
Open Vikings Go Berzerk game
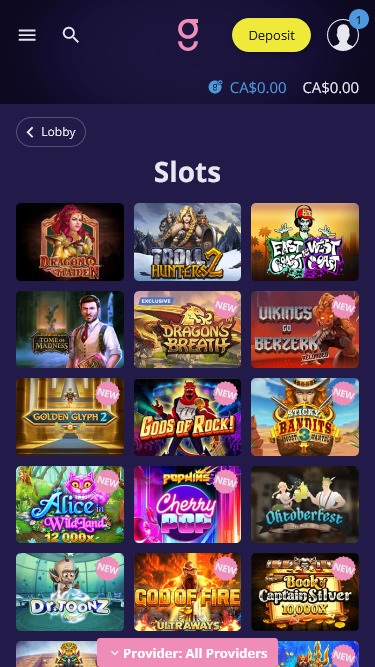click(305, 329)
